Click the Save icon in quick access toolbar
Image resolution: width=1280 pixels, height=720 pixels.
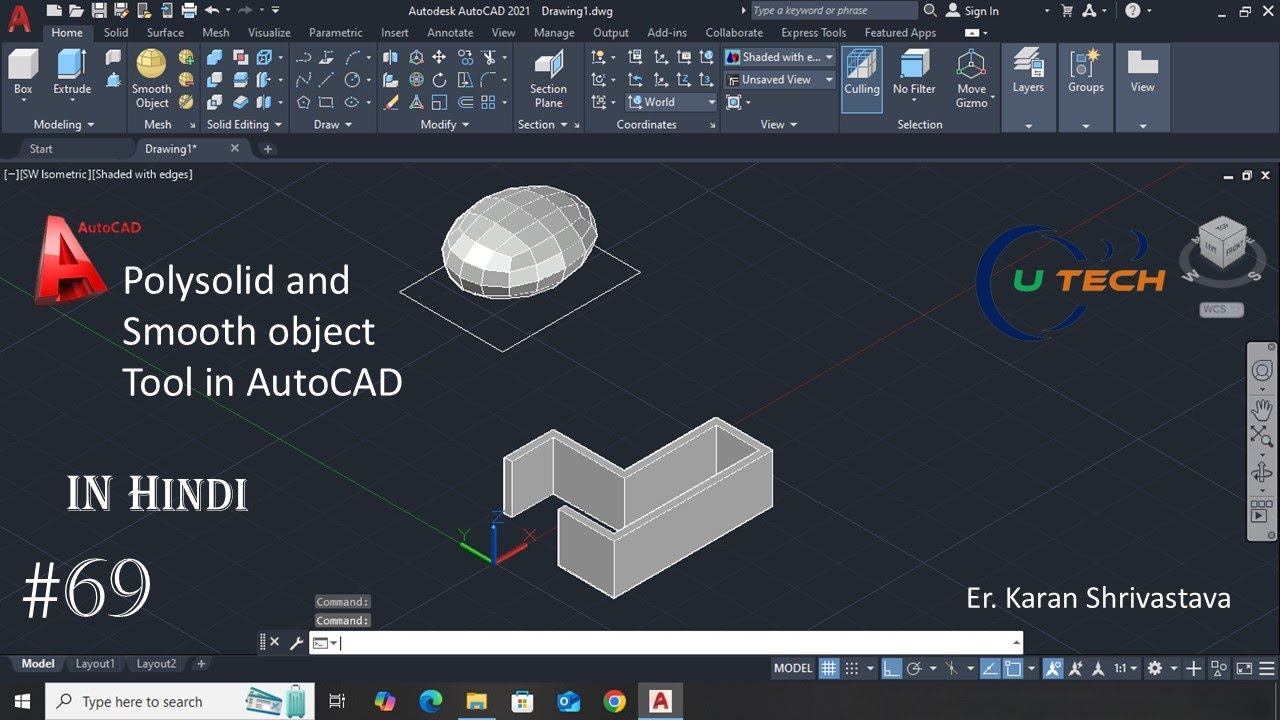pyautogui.click(x=98, y=10)
